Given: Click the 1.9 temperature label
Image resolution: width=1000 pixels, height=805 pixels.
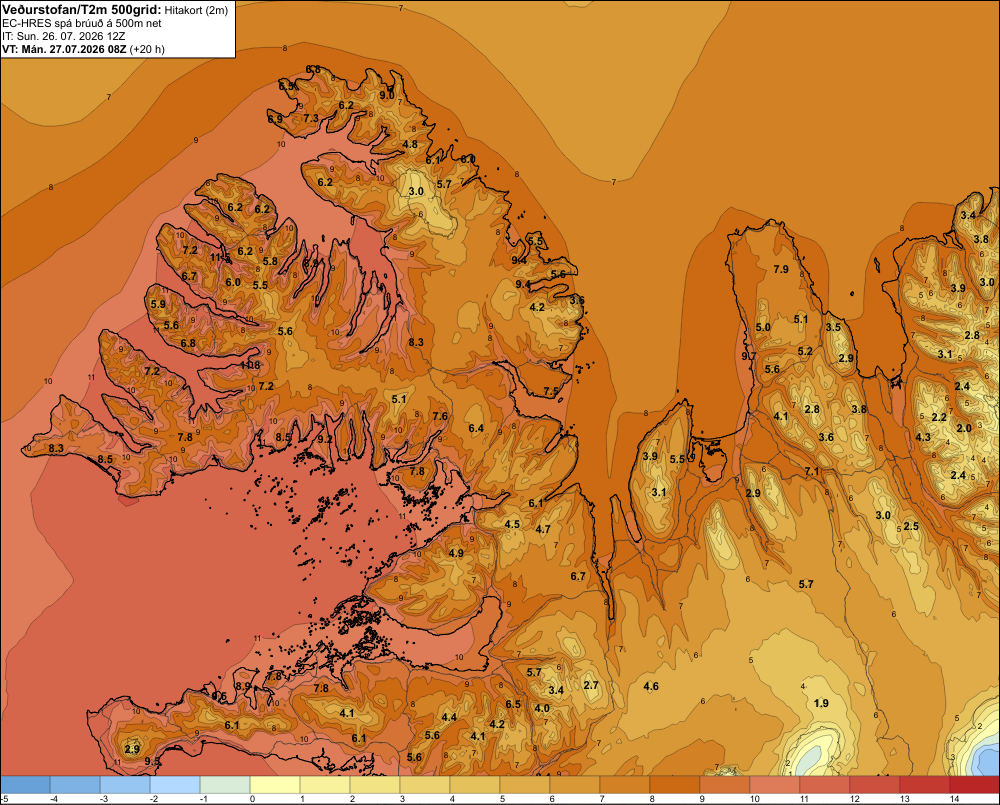Looking at the screenshot, I should (821, 703).
